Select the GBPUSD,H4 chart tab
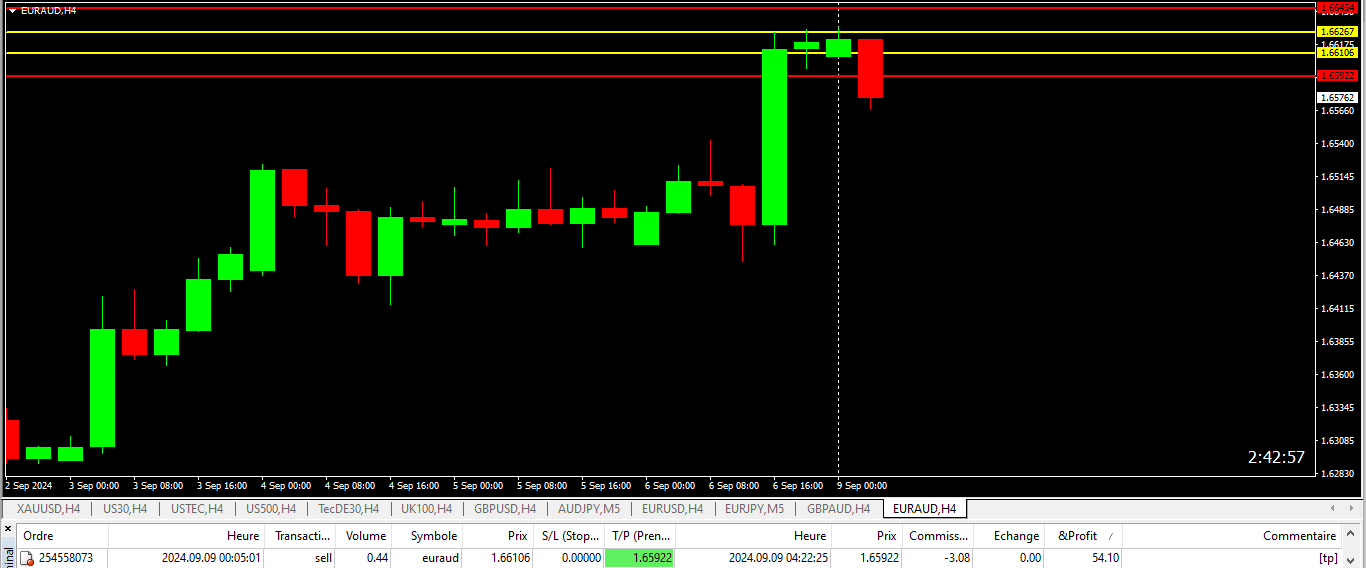 [504, 508]
